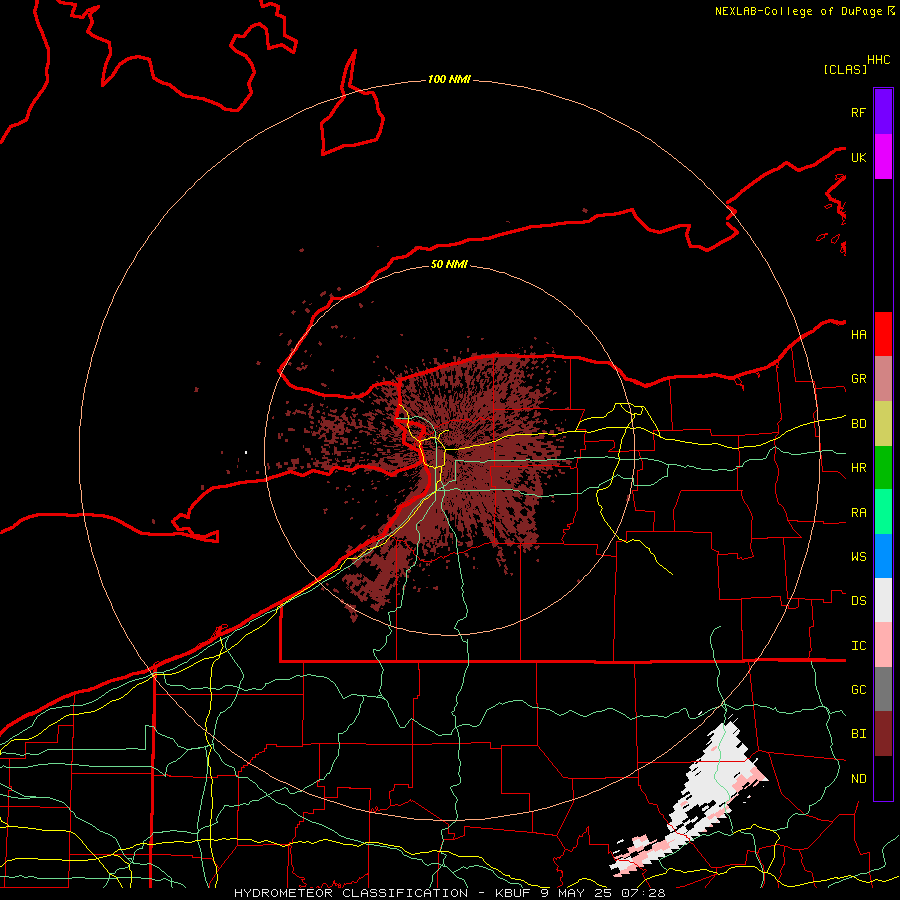Viewport: 900px width, 900px height.
Task: Click the white dry snow echo region
Action: pyautogui.click(x=717, y=775)
